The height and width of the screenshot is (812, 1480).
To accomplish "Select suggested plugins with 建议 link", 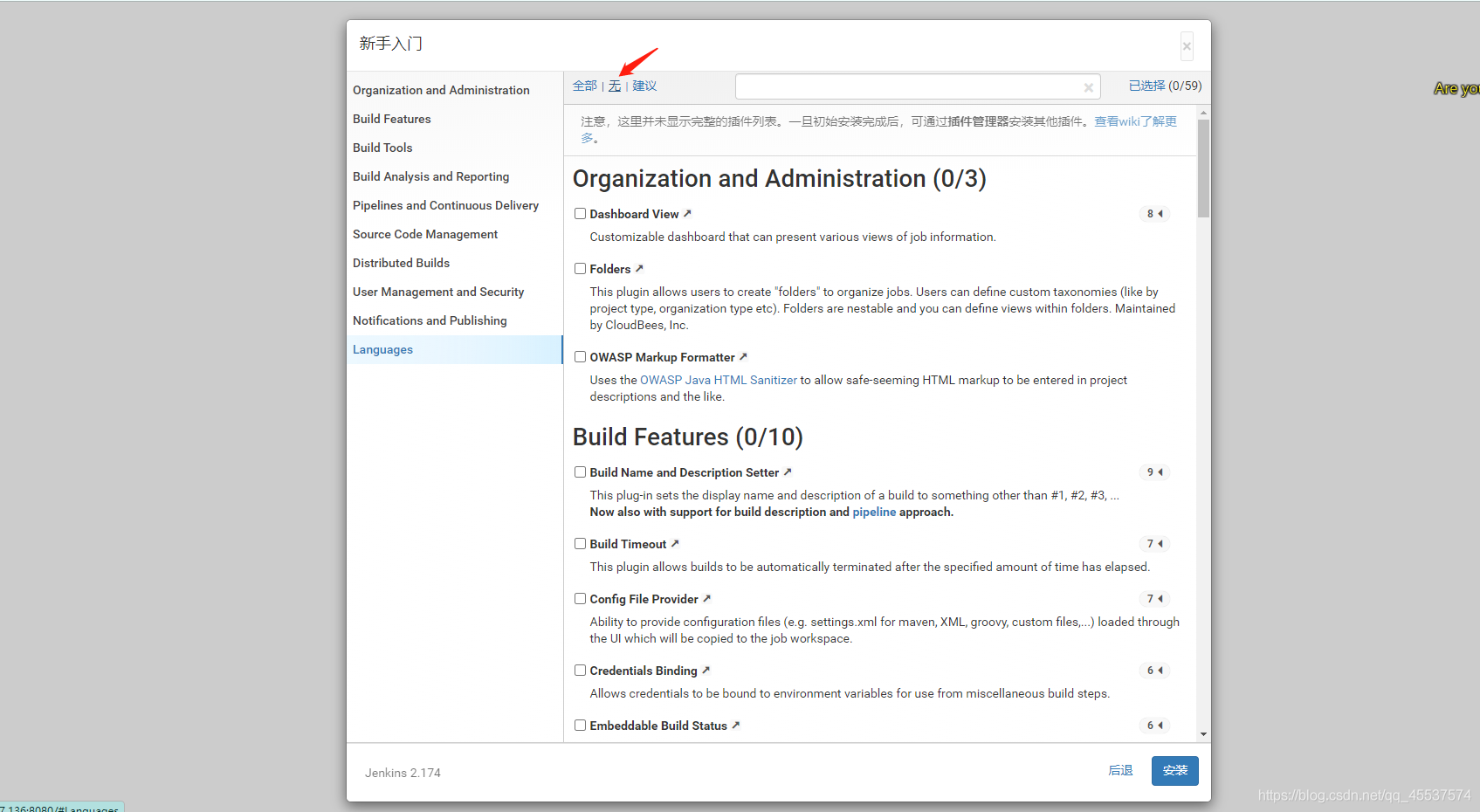I will (644, 86).
